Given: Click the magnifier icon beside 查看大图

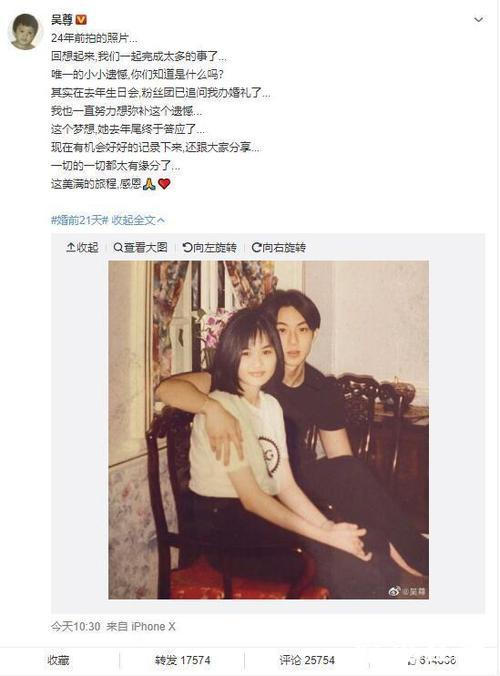Looking at the screenshot, I should (x=118, y=247).
